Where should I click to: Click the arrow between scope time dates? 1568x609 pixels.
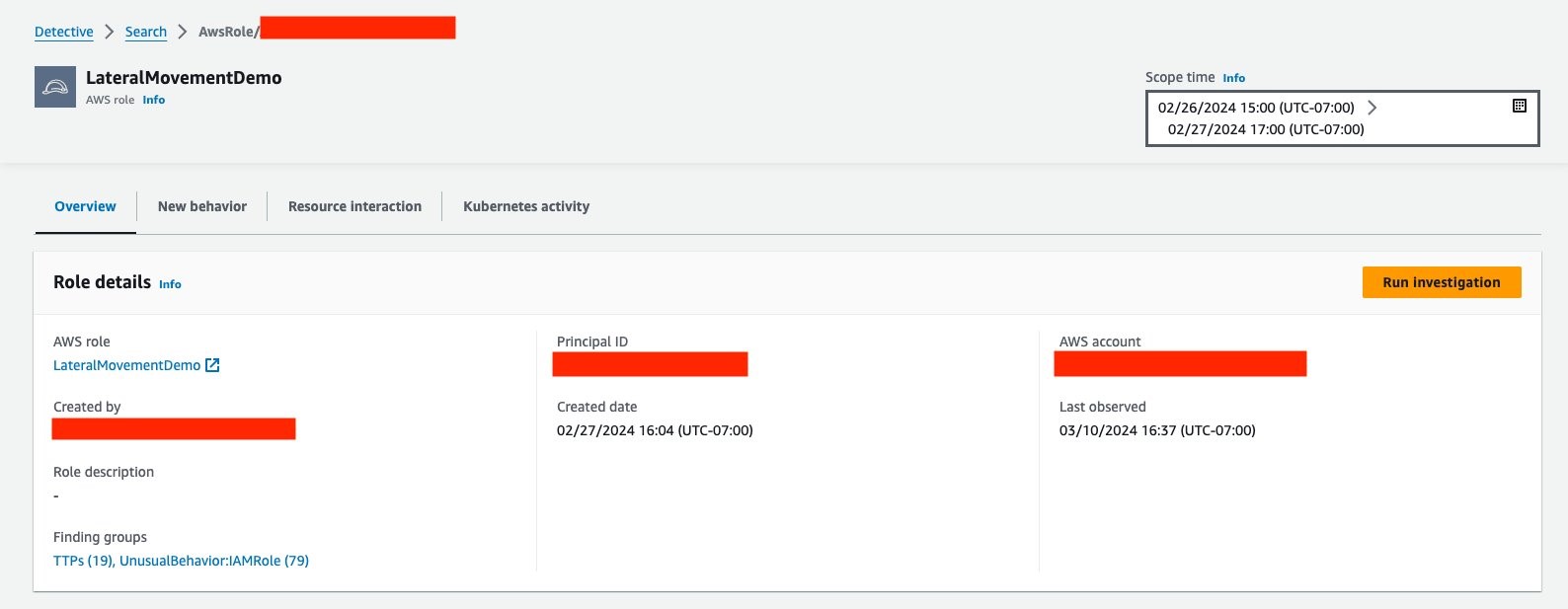1372,108
